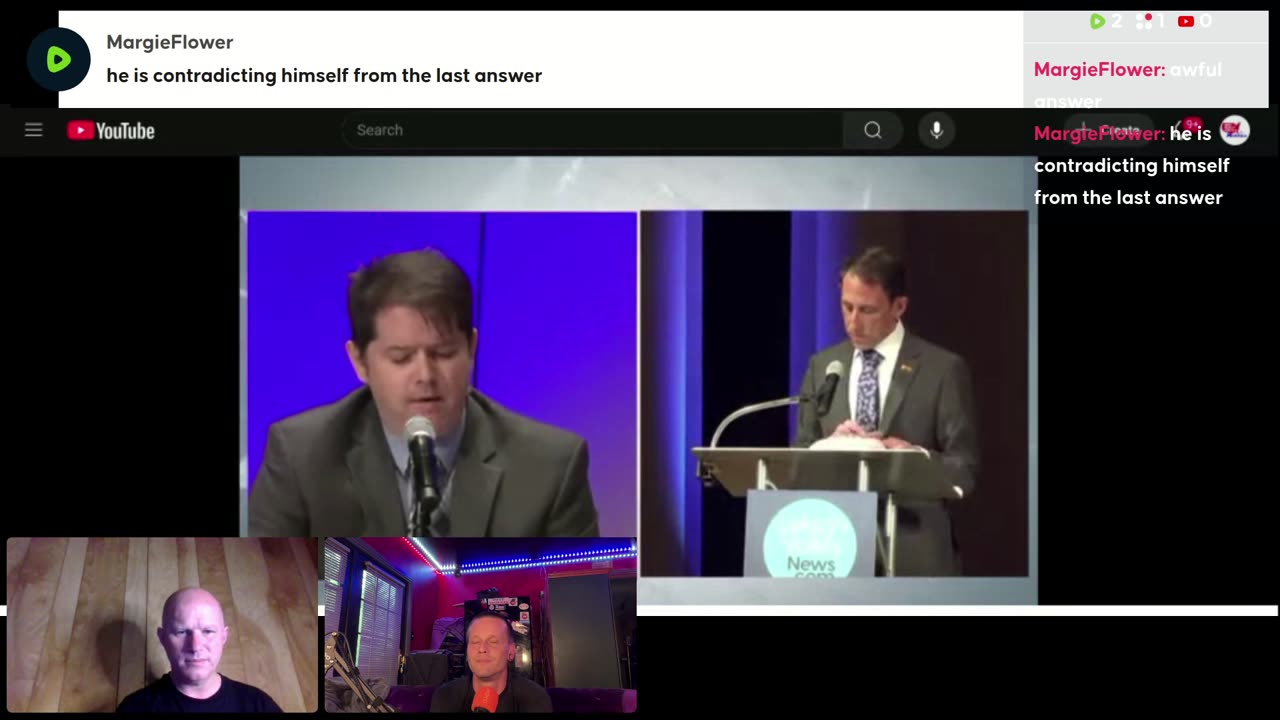The height and width of the screenshot is (720, 1280).
Task: Click the microphone voice search icon
Action: pyautogui.click(x=936, y=130)
